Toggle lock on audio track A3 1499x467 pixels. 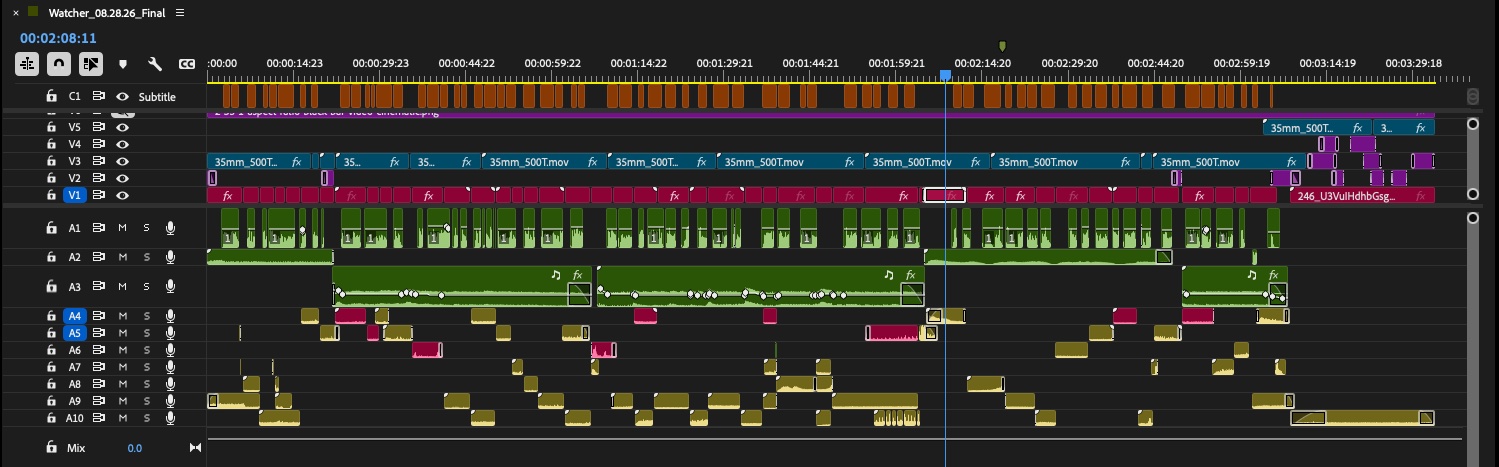tap(51, 287)
